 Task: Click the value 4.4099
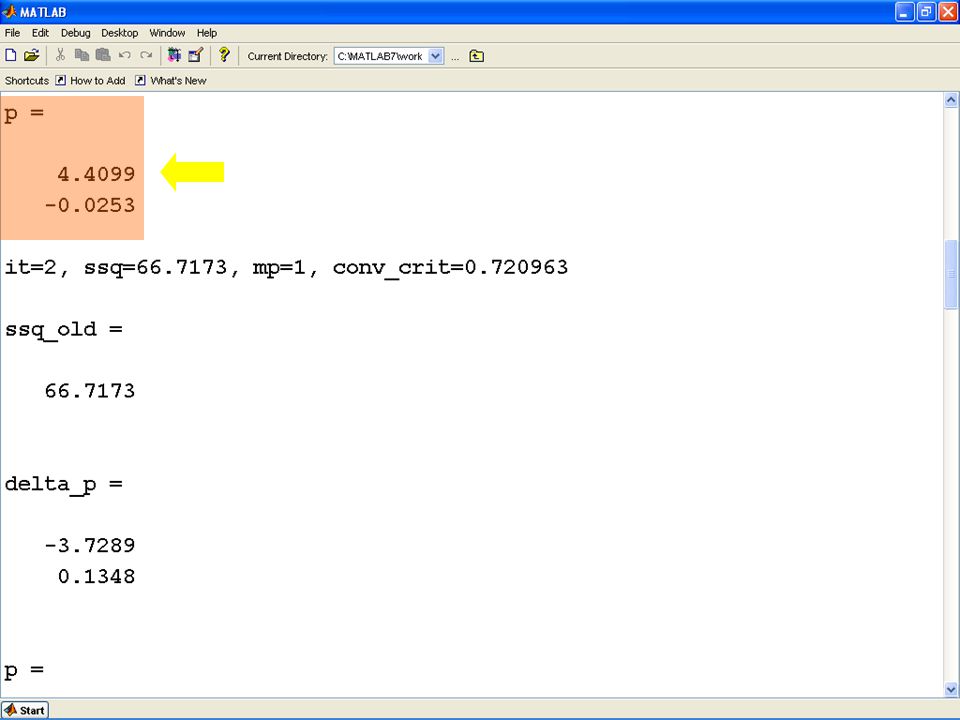(96, 174)
